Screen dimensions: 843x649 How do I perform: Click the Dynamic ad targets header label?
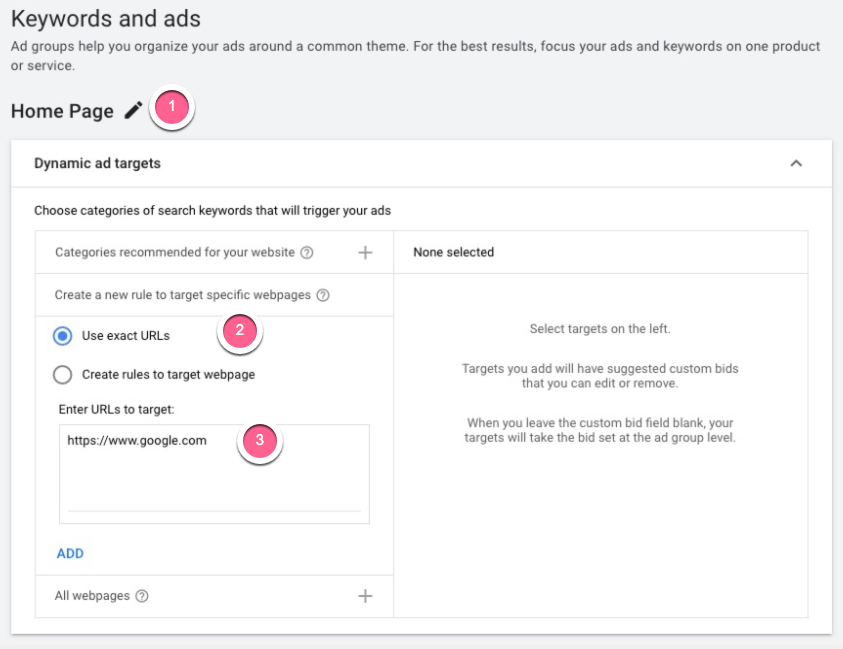[97, 163]
